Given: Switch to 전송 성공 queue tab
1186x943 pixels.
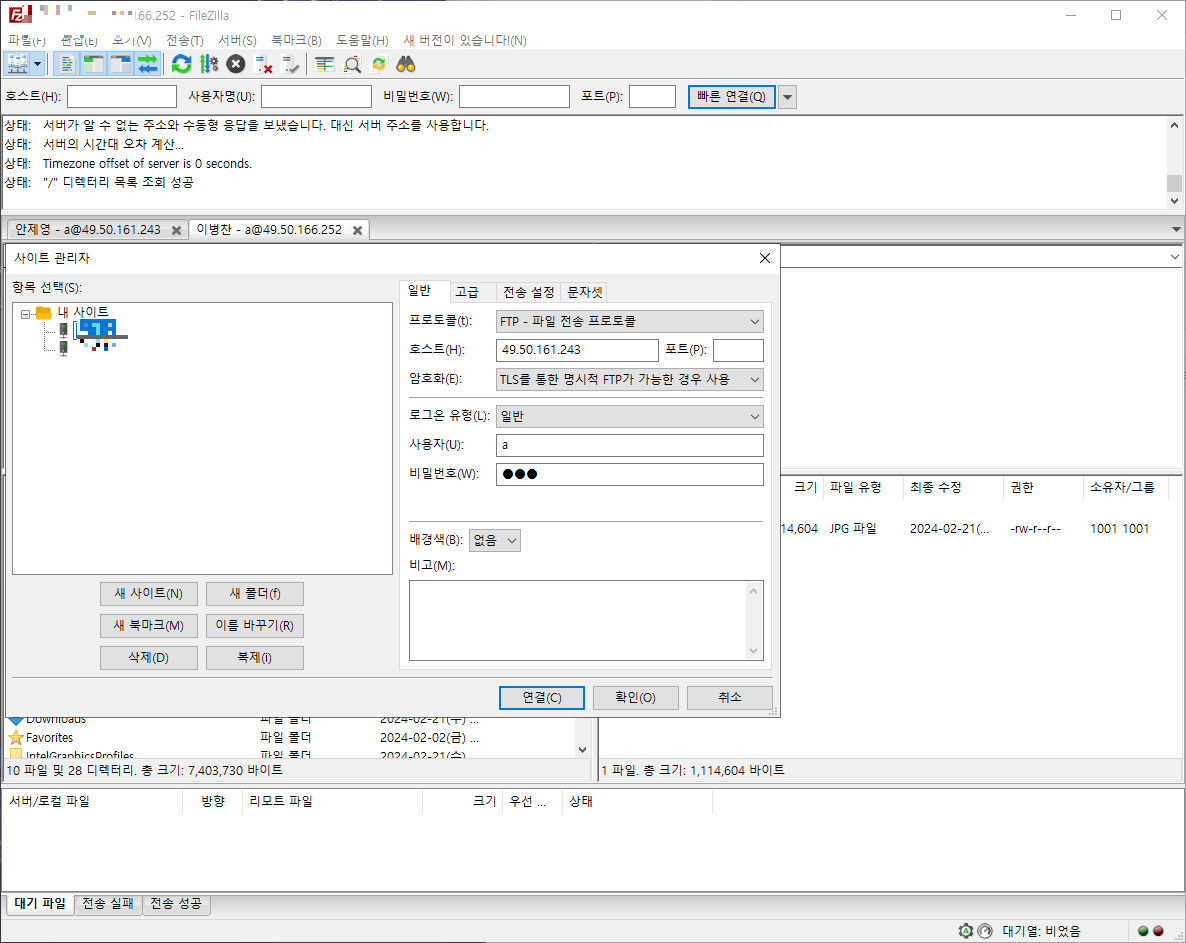Looking at the screenshot, I should 175,904.
